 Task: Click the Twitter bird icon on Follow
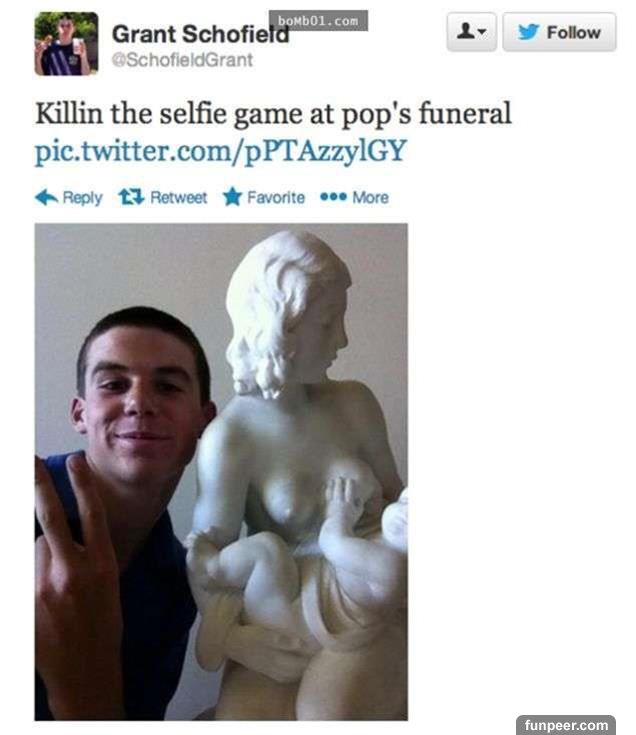pyautogui.click(x=528, y=32)
